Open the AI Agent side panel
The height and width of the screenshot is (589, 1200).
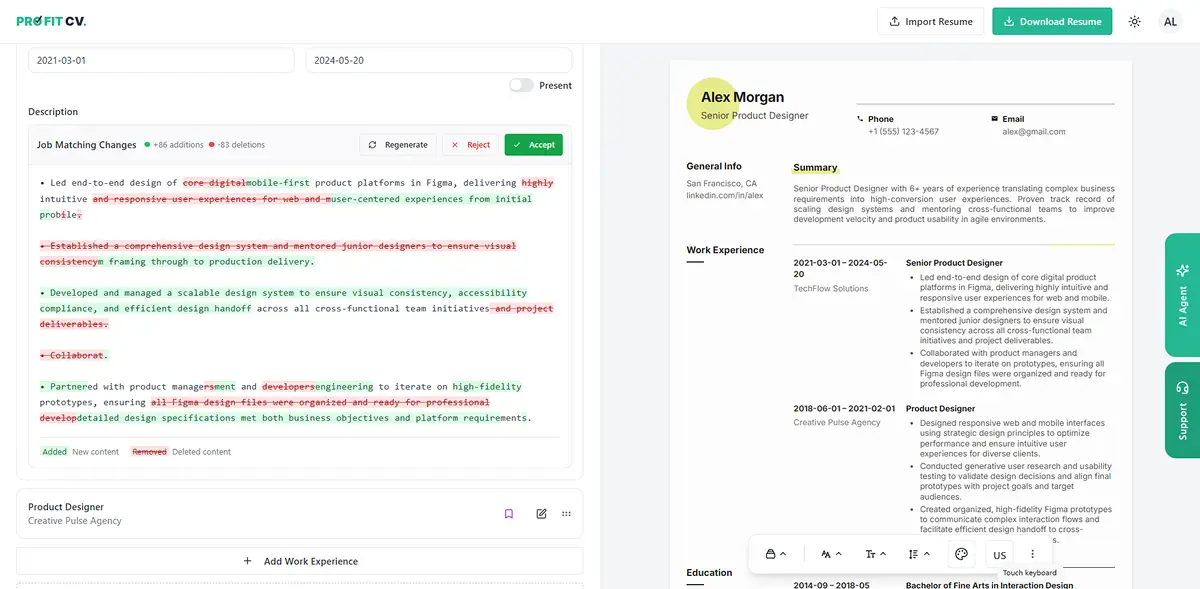click(x=1183, y=295)
